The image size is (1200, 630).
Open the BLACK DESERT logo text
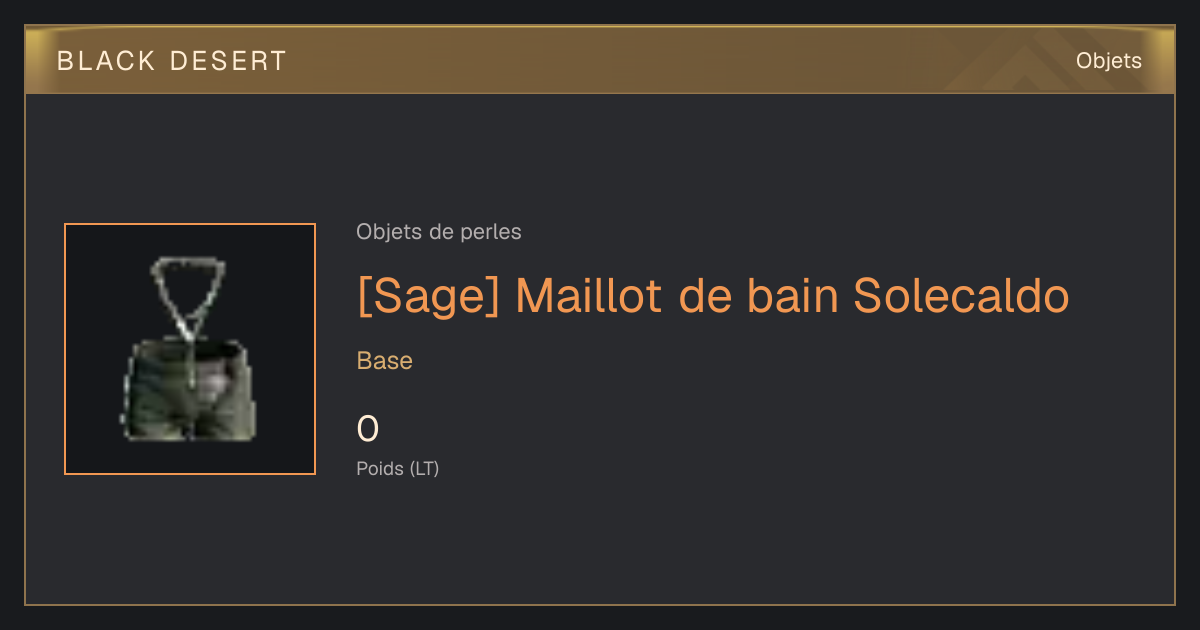point(172,61)
